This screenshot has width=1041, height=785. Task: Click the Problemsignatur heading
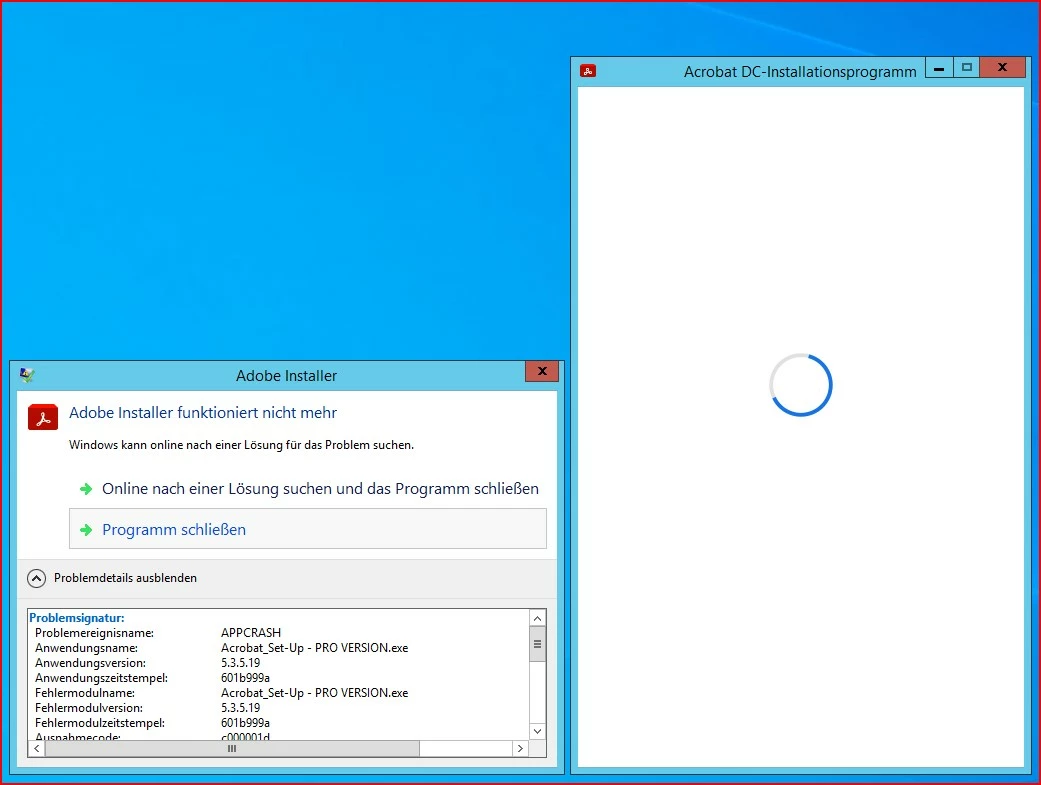77,618
